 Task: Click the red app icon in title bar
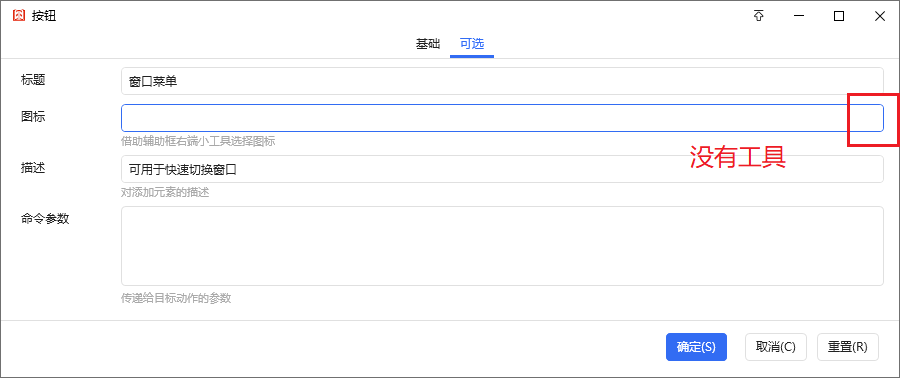[x=19, y=16]
